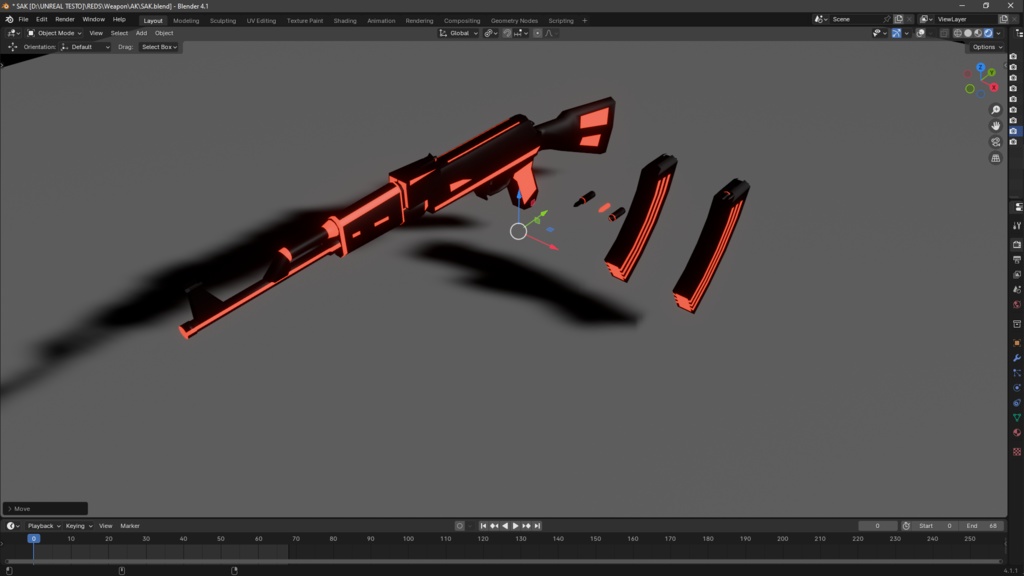Open the Object Mode dropdown
1024x576 pixels.
click(x=54, y=33)
